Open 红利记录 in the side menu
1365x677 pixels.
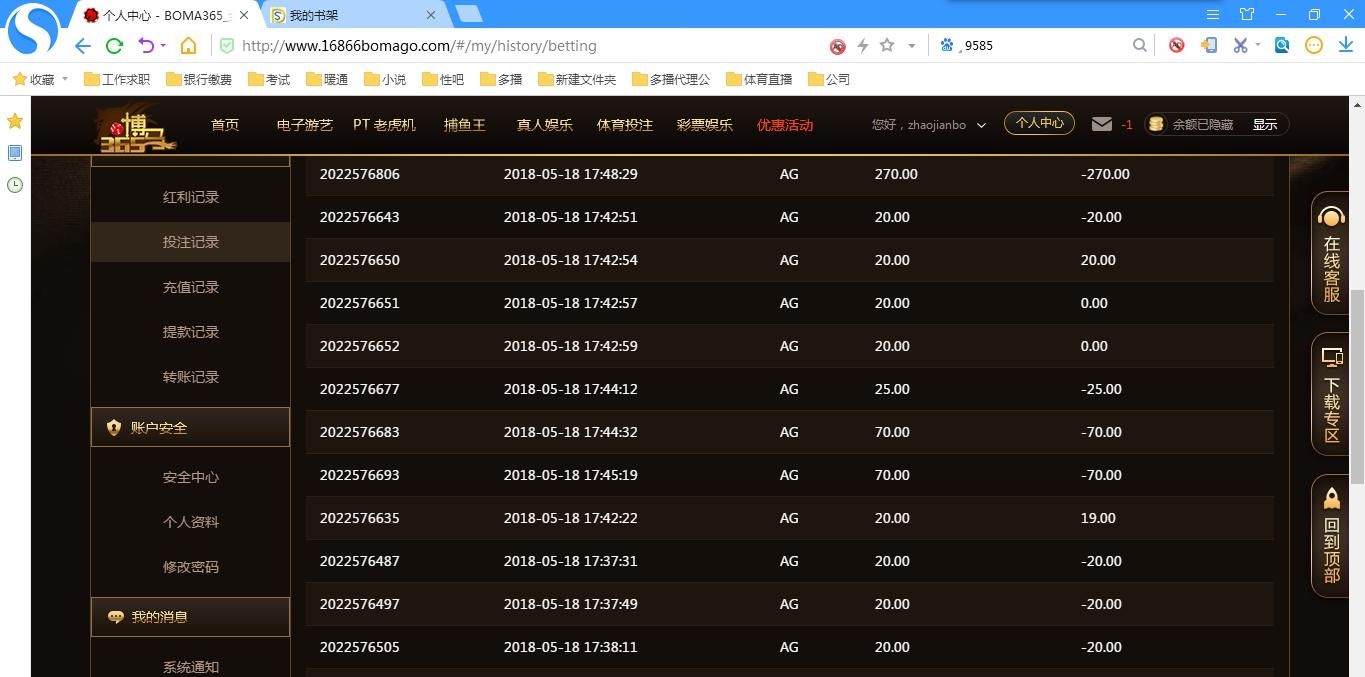point(191,197)
